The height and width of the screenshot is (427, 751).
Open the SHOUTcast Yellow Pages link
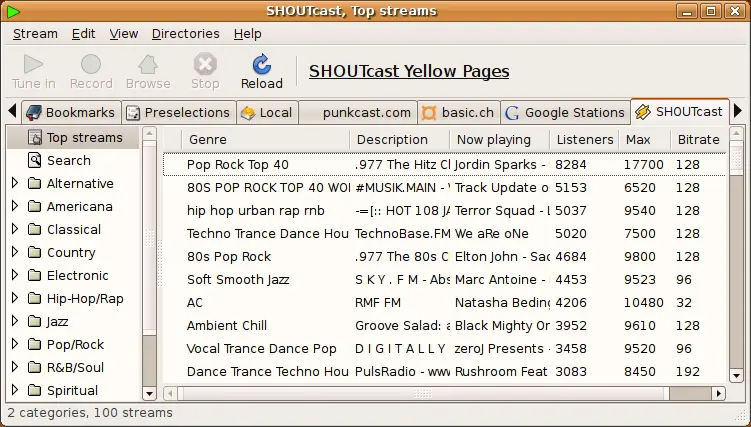[409, 71]
